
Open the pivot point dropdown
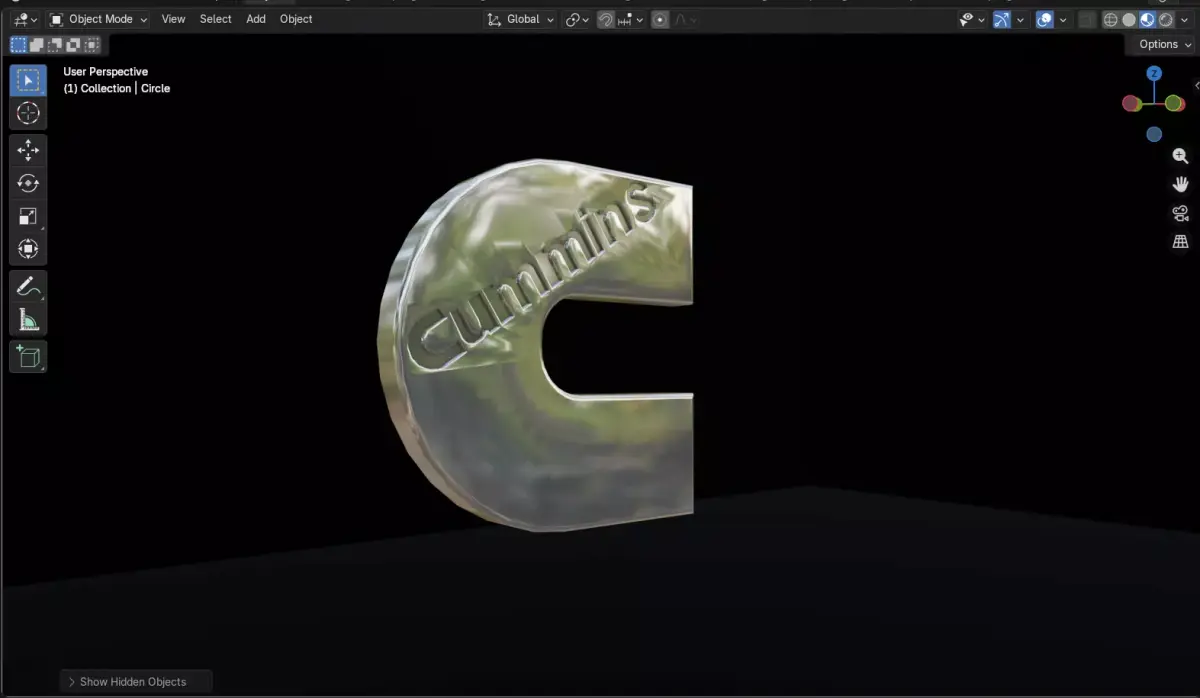pyautogui.click(x=578, y=19)
